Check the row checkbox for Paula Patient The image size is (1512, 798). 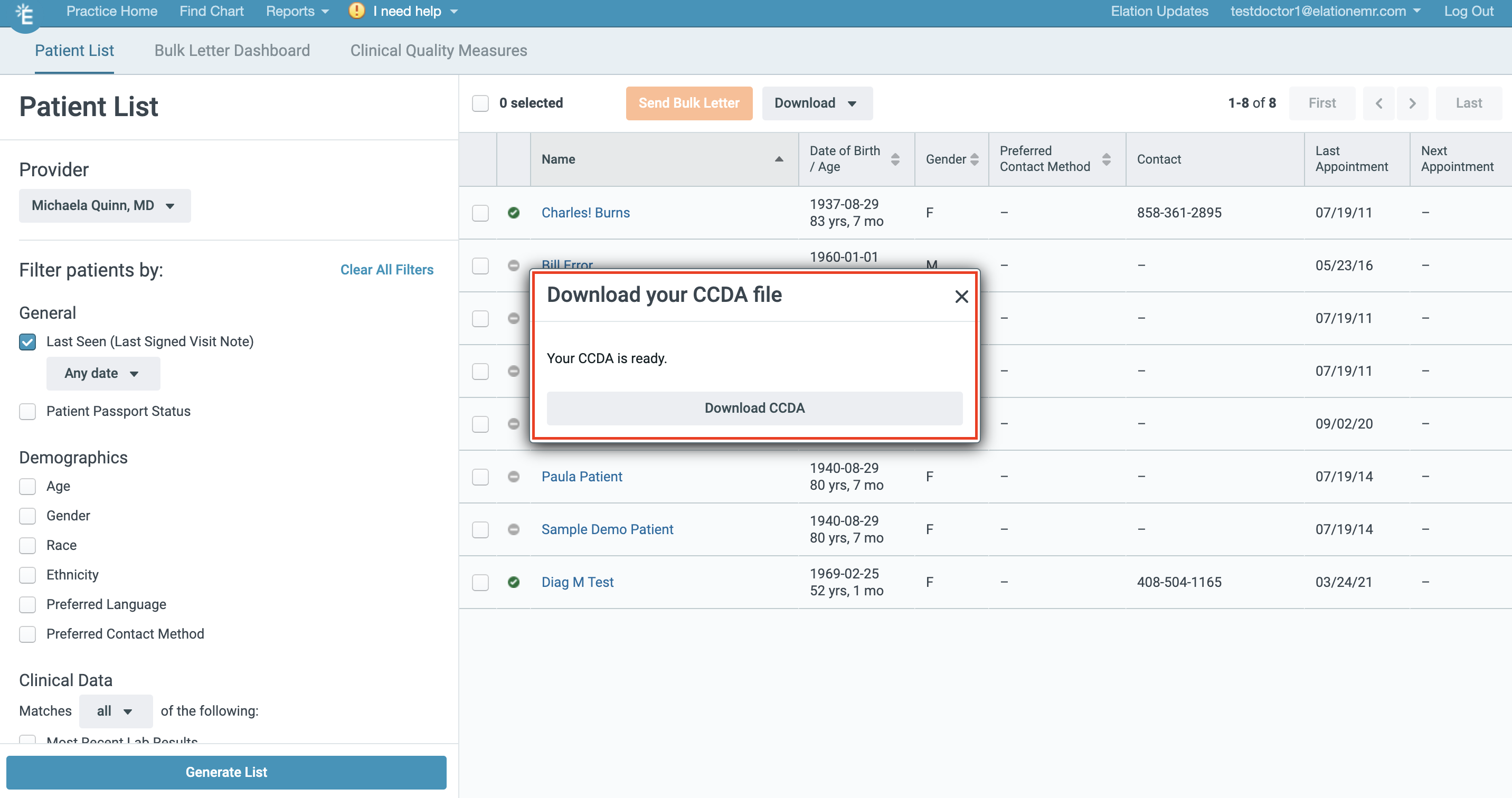pos(480,477)
